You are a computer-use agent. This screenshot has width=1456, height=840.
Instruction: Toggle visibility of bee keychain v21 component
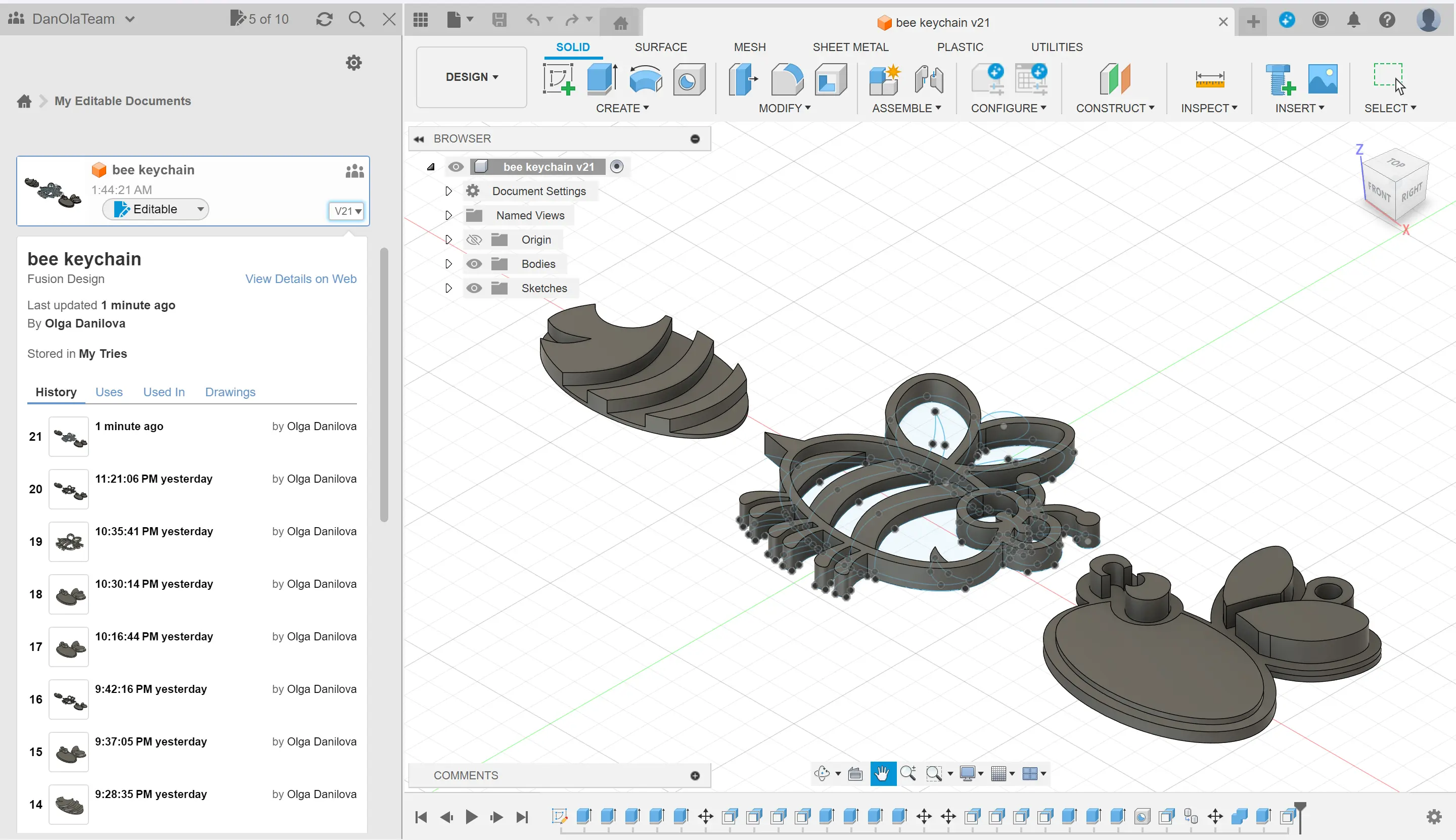click(x=456, y=167)
